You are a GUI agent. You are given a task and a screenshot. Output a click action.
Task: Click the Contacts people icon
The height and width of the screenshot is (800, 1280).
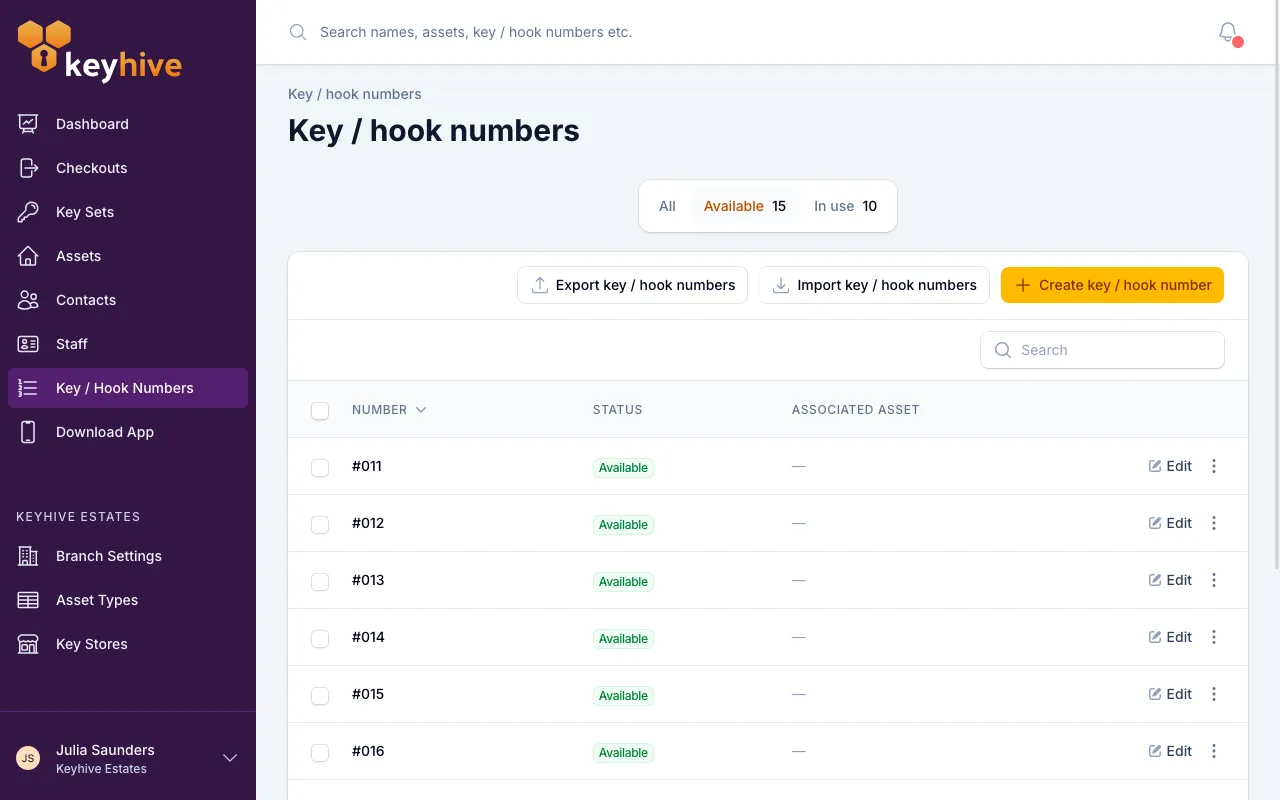(x=28, y=300)
